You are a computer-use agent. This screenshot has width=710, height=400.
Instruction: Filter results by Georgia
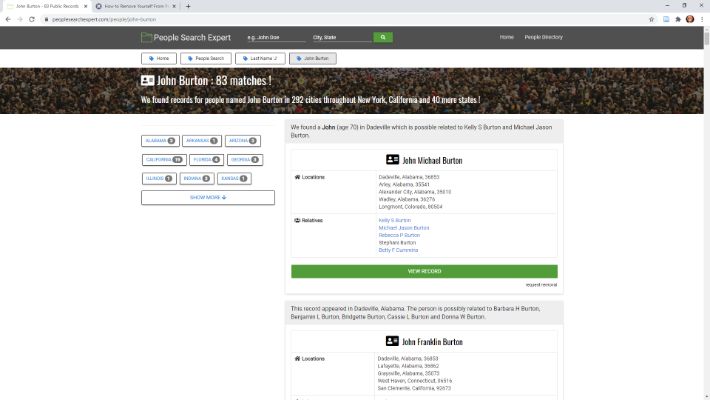click(245, 160)
